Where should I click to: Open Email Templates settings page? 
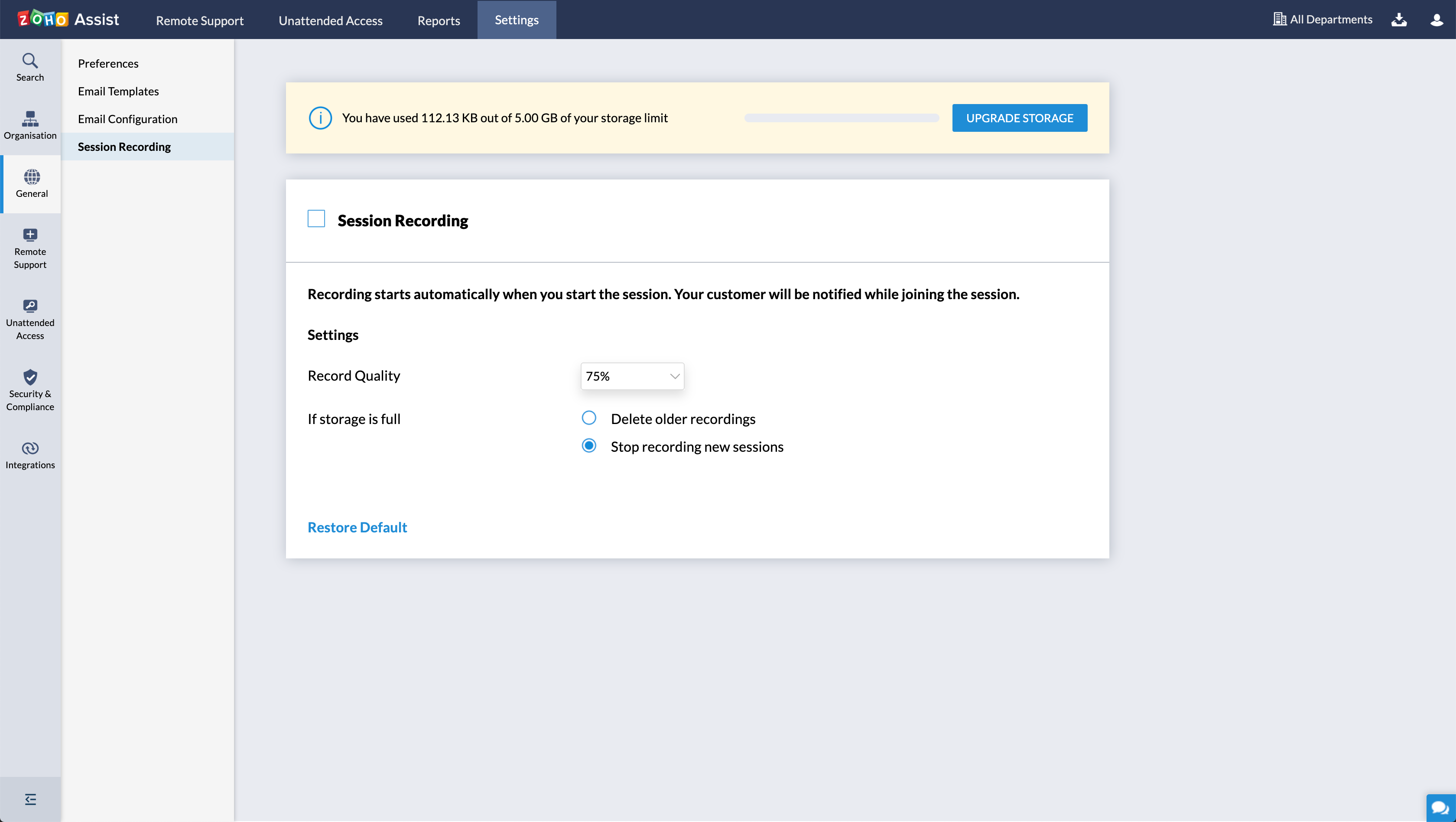tap(118, 91)
